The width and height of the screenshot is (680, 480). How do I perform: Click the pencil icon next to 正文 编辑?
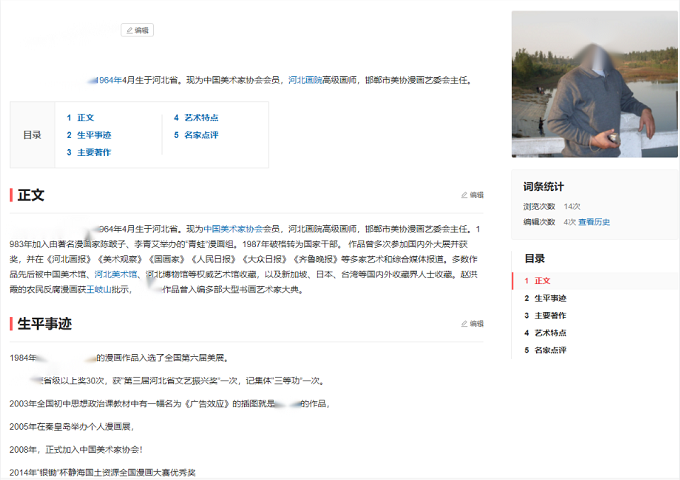[464, 195]
